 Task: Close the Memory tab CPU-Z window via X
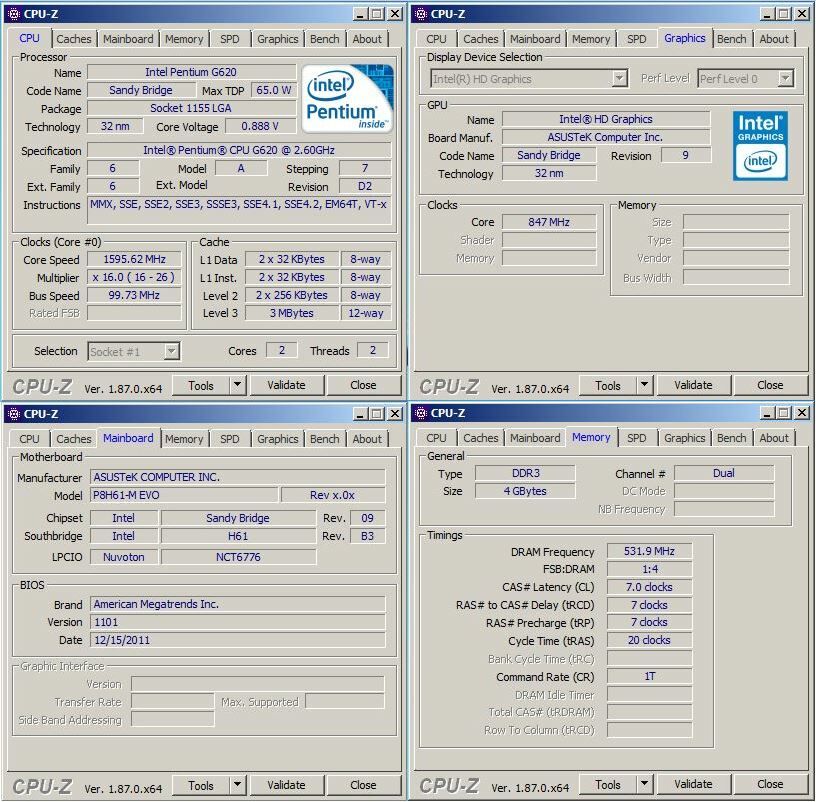coord(802,413)
